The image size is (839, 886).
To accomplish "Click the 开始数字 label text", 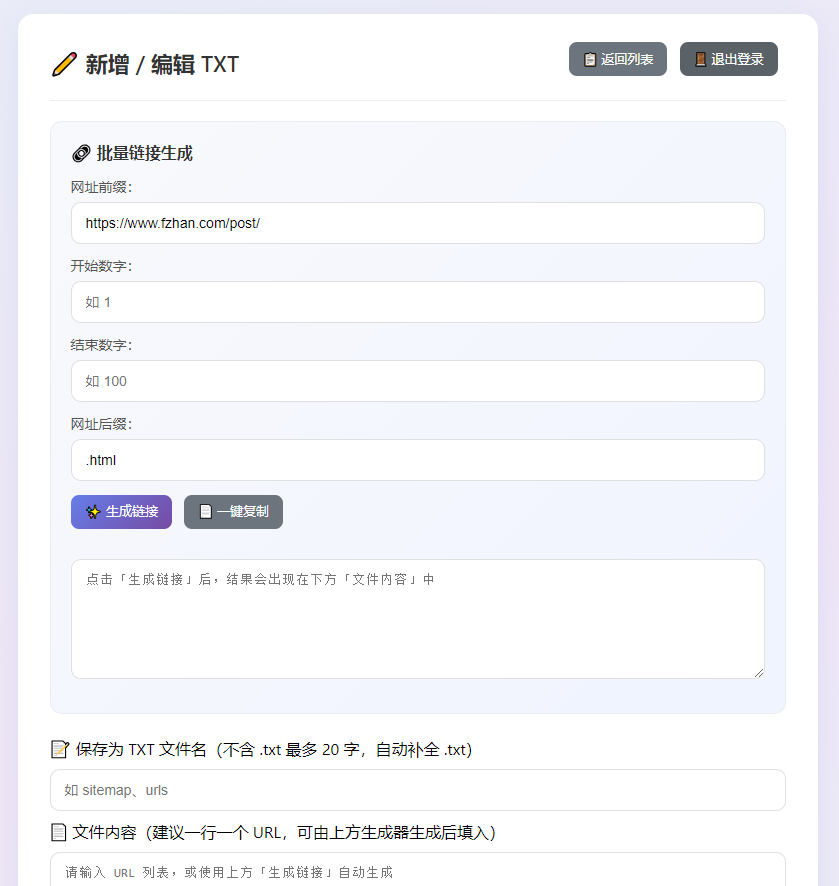I will click(101, 266).
